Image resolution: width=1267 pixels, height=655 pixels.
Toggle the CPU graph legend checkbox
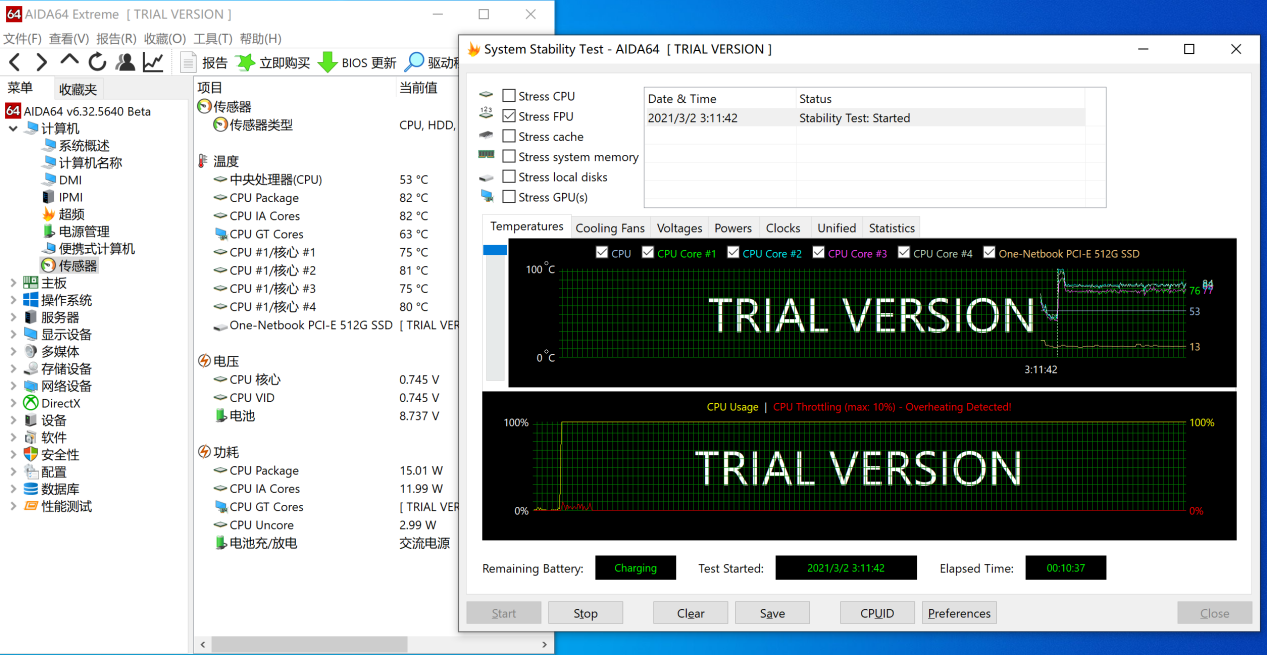(601, 253)
